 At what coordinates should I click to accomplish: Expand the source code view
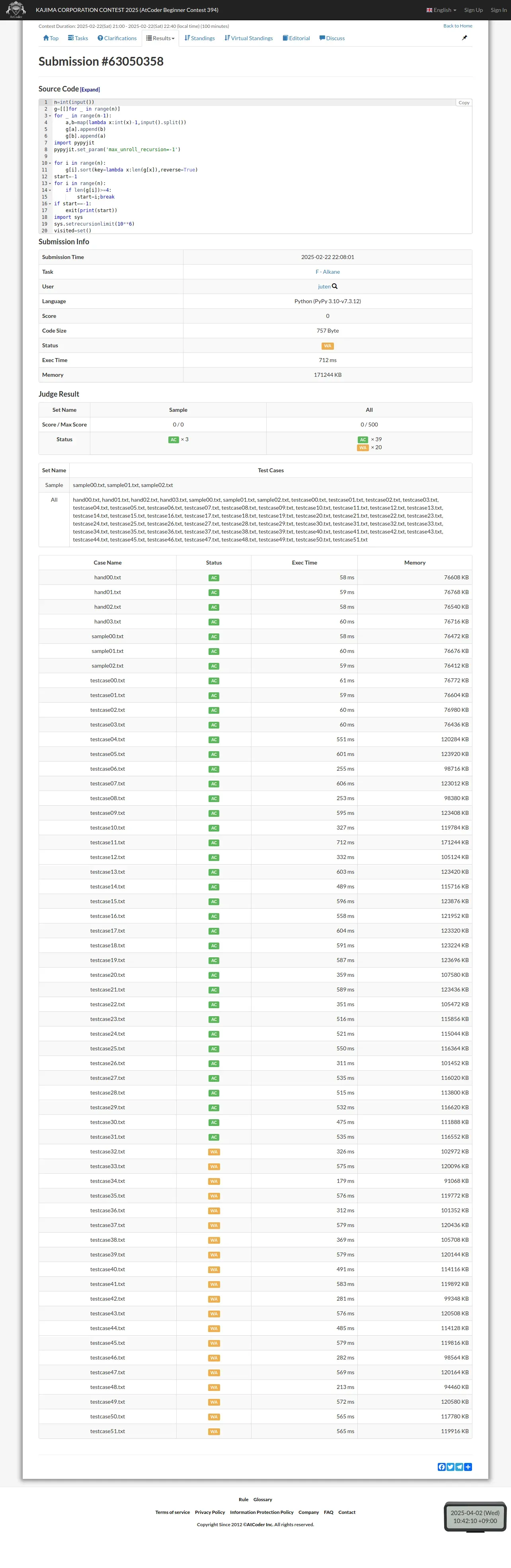[x=90, y=90]
